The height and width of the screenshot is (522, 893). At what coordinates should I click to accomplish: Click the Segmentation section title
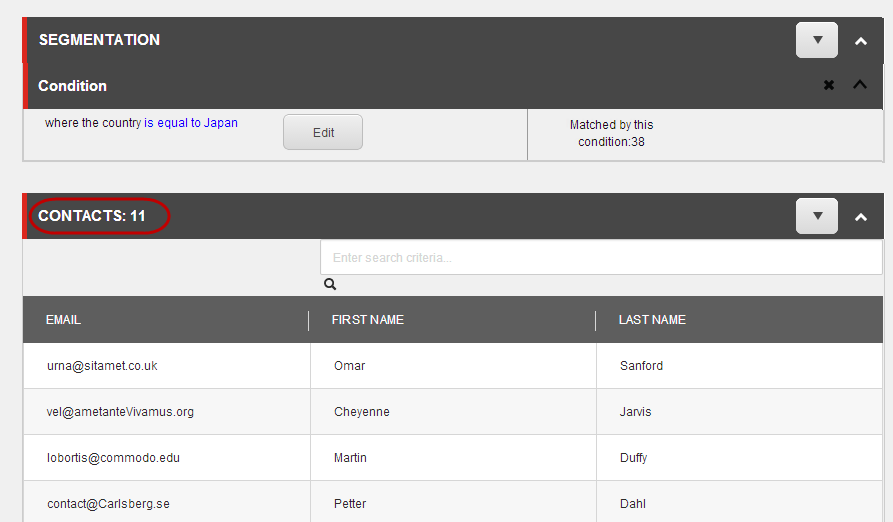99,40
